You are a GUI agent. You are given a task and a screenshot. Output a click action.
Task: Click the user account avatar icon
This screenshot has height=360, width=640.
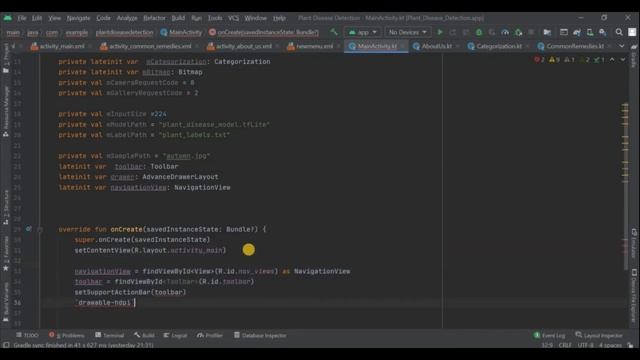coord(632,32)
